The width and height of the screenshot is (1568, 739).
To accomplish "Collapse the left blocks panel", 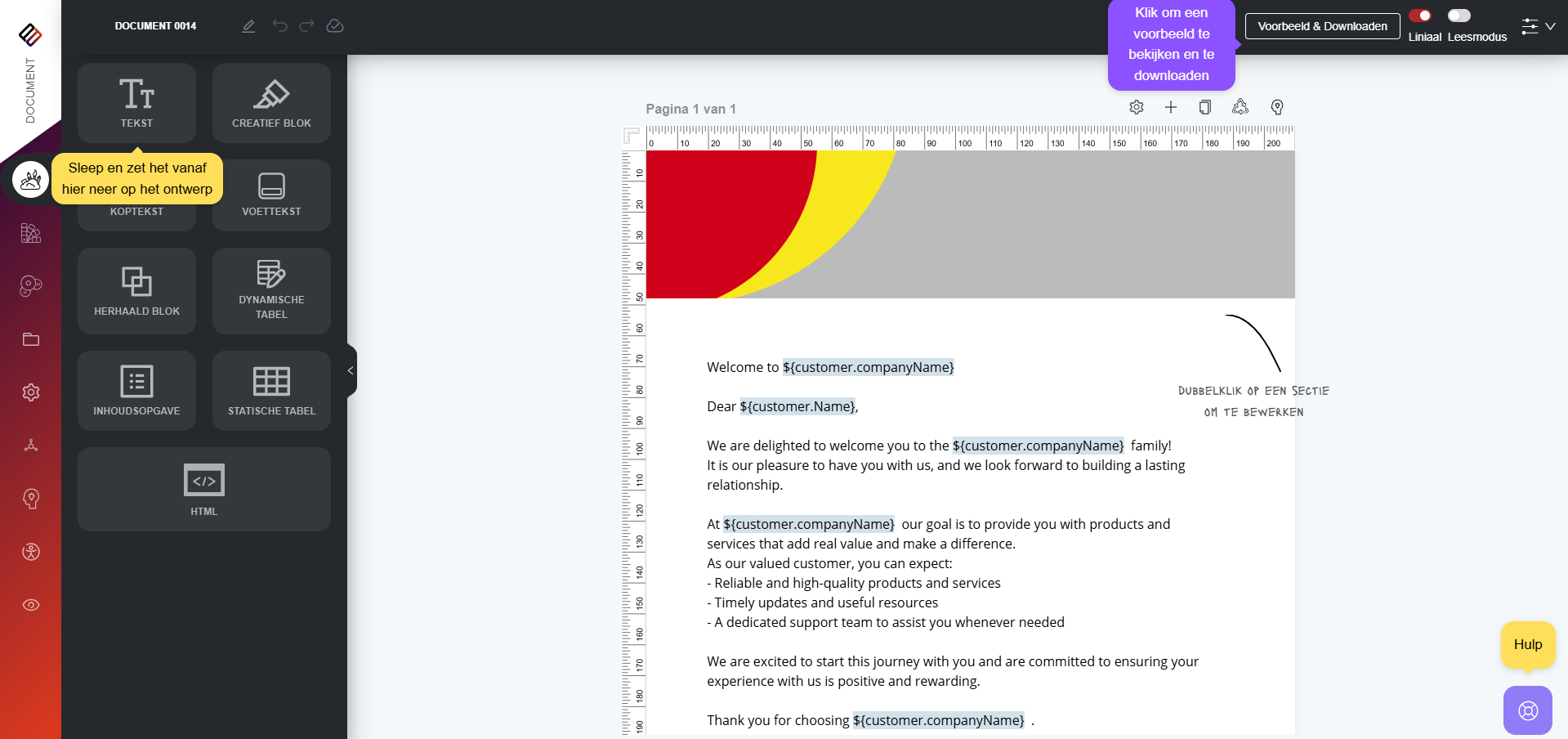I will point(351,370).
